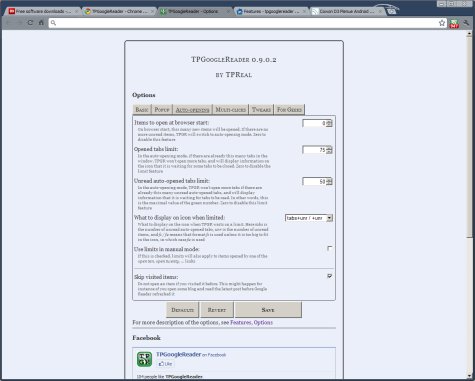Go to the home page icon
Screen dimensions: 475x381
click(x=41, y=23)
